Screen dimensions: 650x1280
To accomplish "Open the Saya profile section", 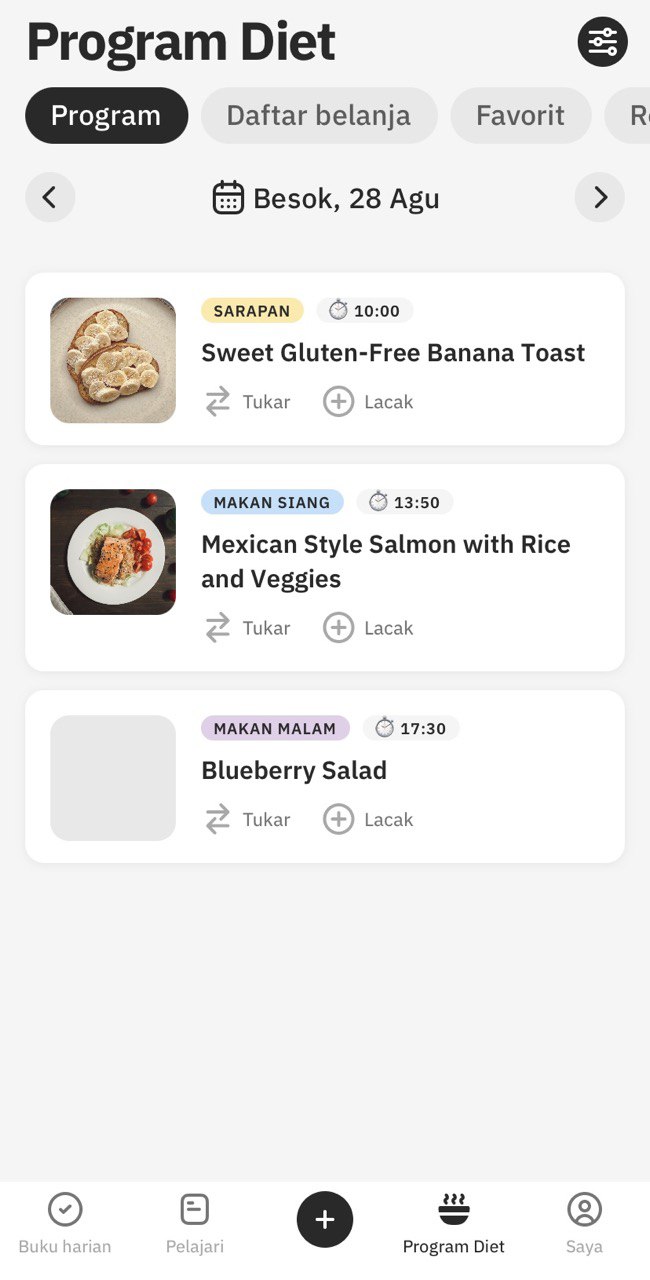I will [584, 1223].
